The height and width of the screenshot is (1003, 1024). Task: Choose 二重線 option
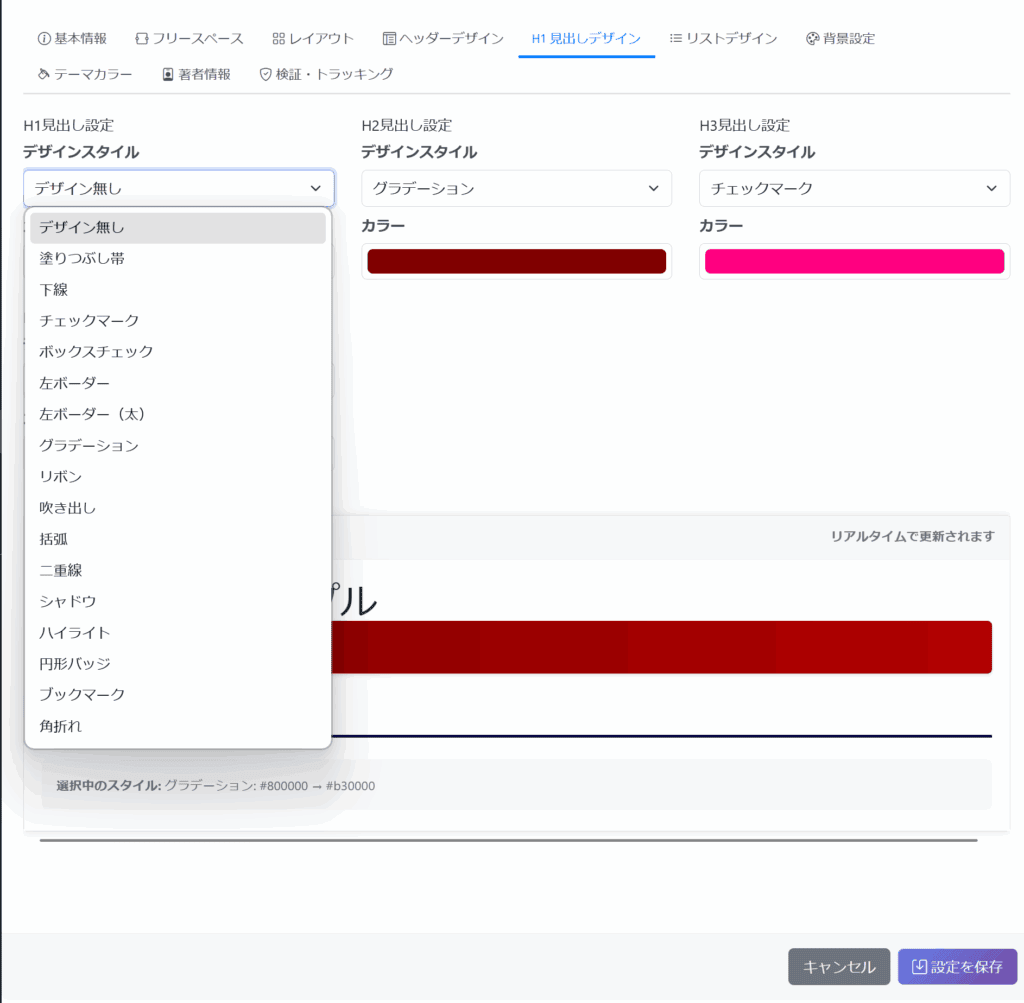(178, 570)
